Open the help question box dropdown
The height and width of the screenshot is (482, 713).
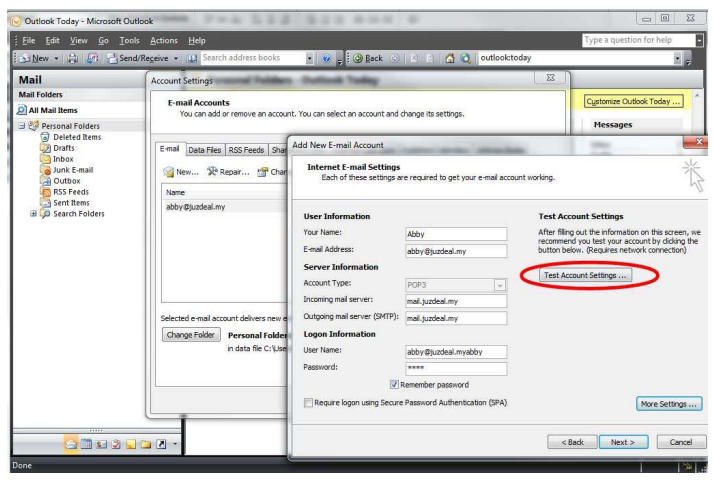(699, 40)
